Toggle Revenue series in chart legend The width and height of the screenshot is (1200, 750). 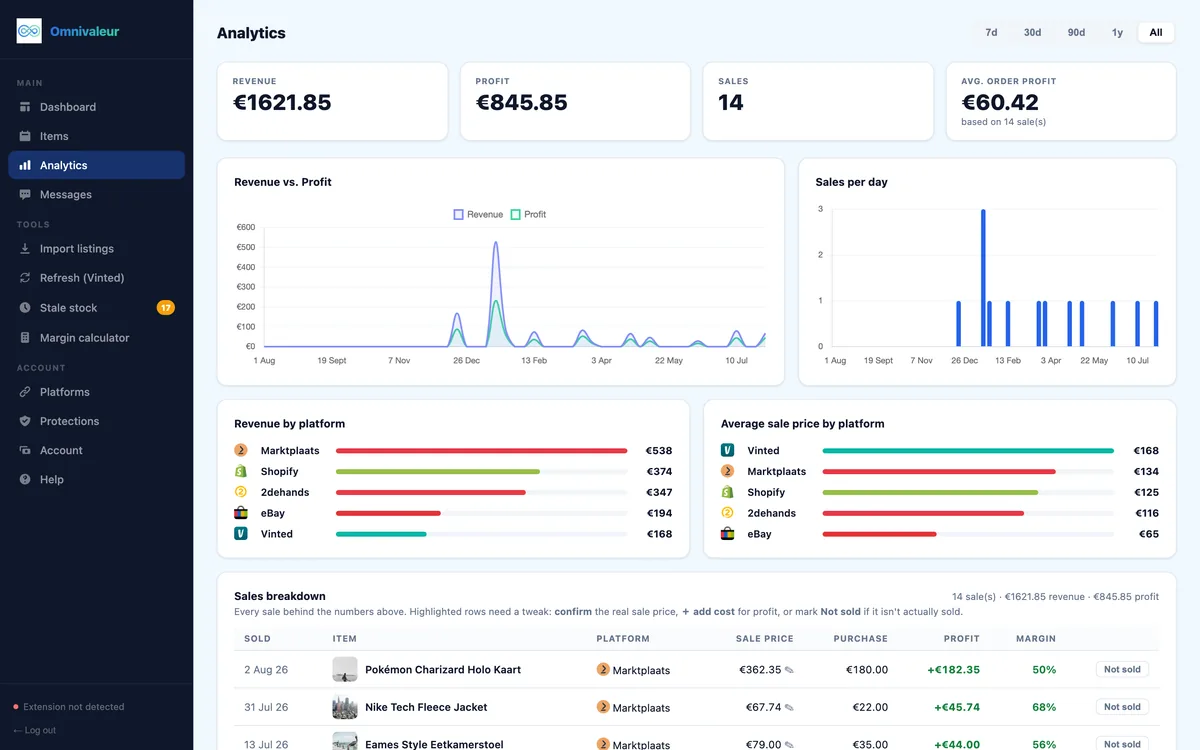[x=478, y=214]
